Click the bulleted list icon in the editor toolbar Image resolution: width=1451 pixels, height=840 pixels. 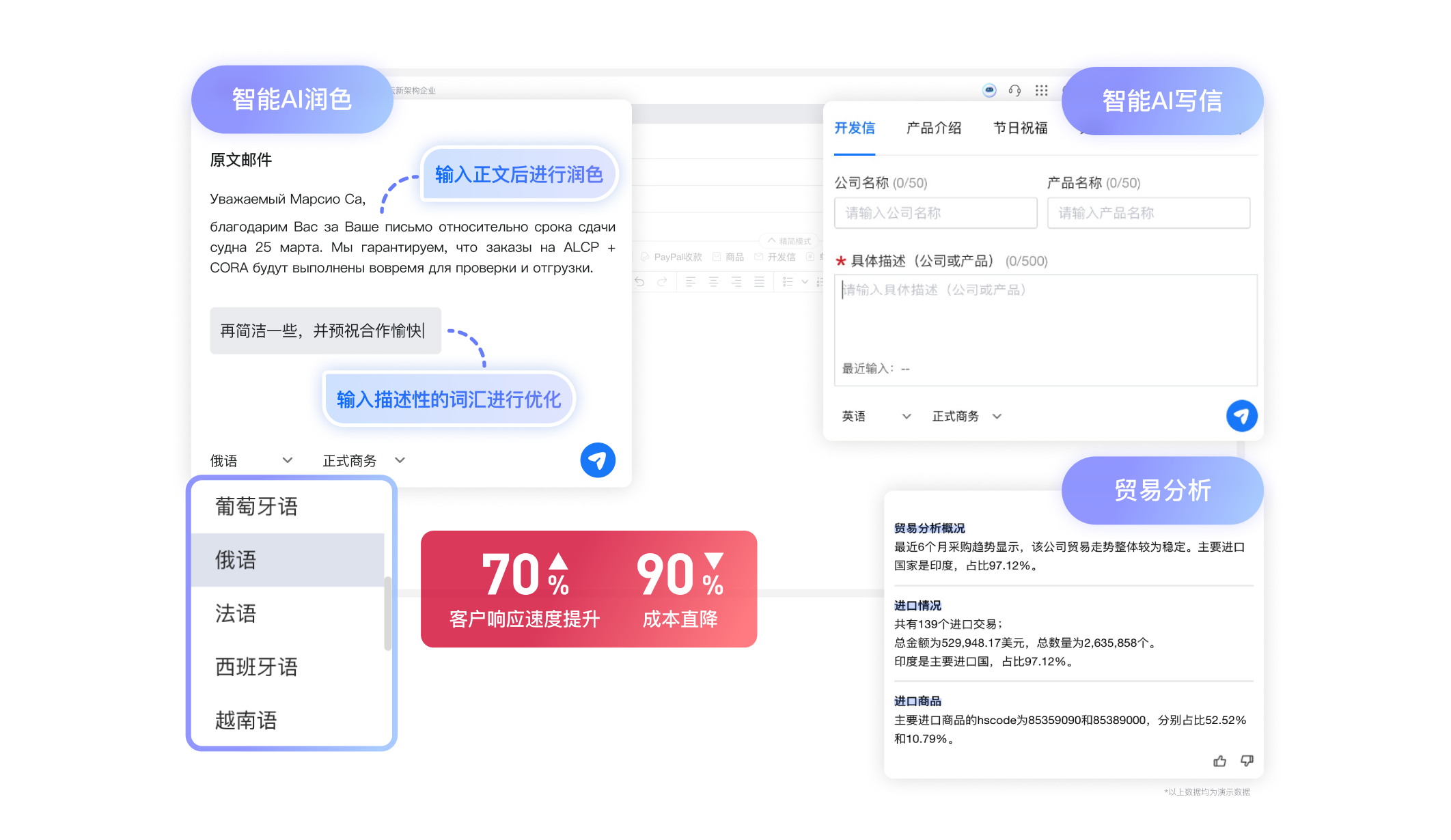788,281
